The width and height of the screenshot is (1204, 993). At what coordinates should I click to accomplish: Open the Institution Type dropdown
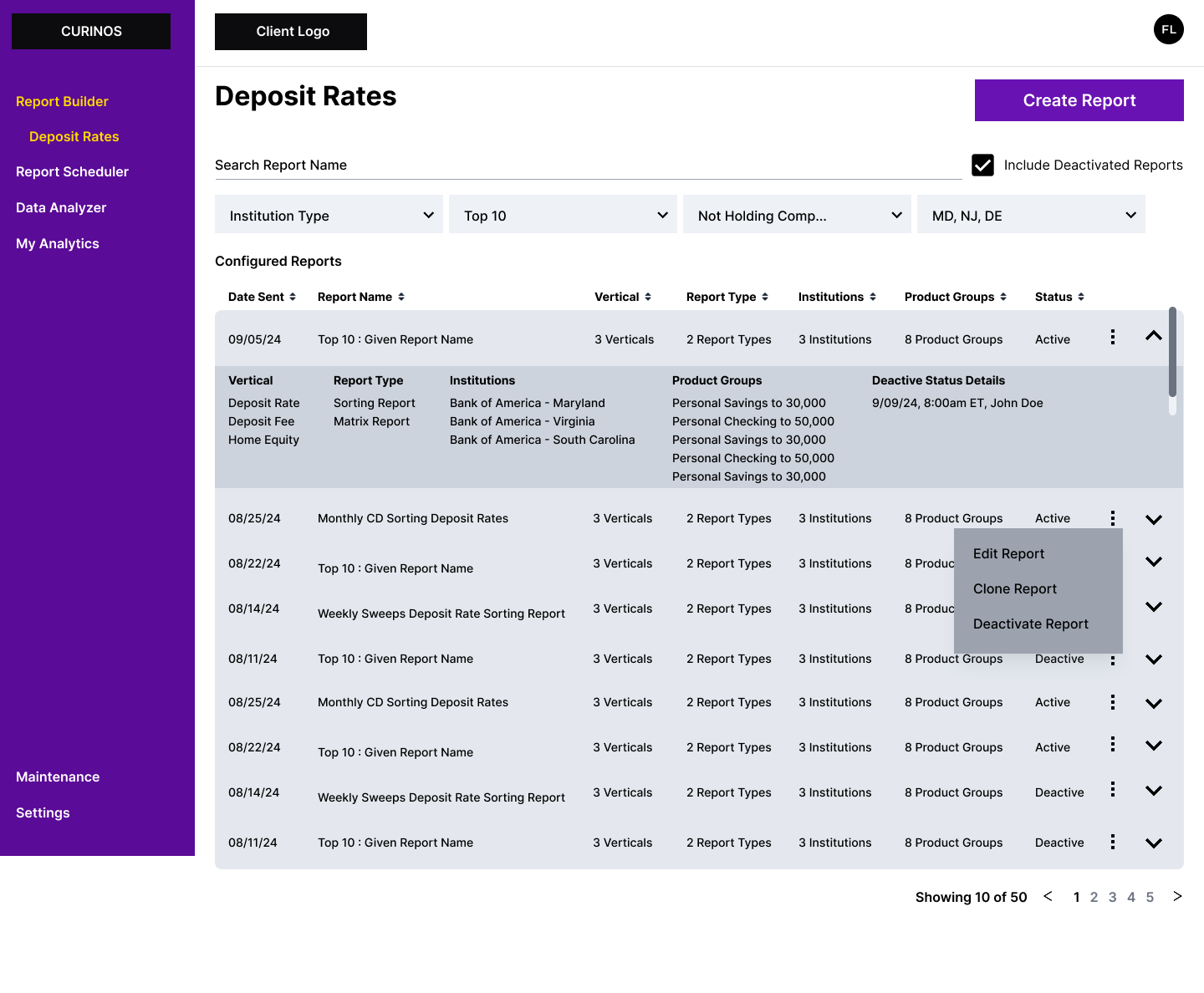[329, 215]
